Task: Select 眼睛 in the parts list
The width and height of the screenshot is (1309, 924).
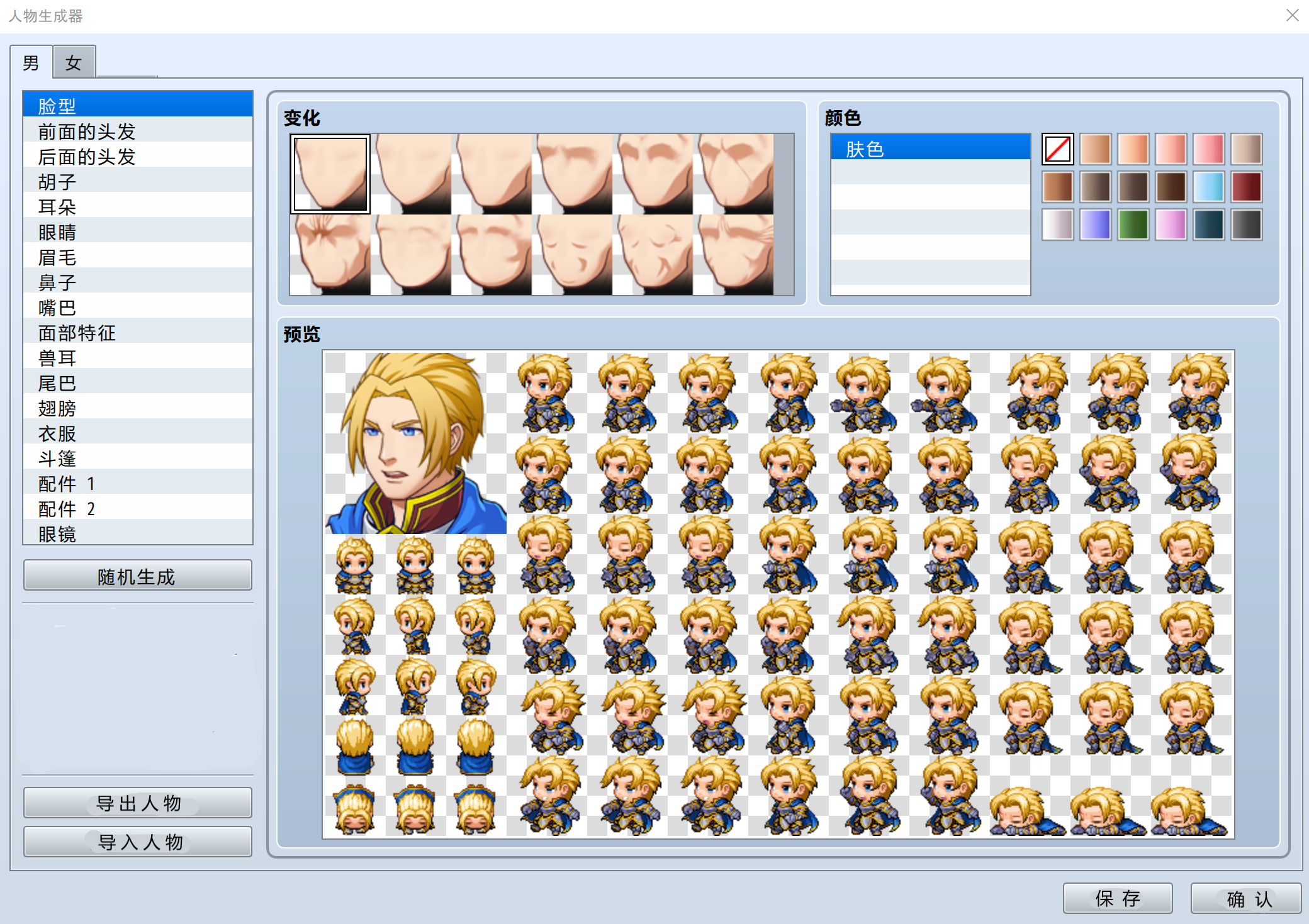Action: click(138, 232)
